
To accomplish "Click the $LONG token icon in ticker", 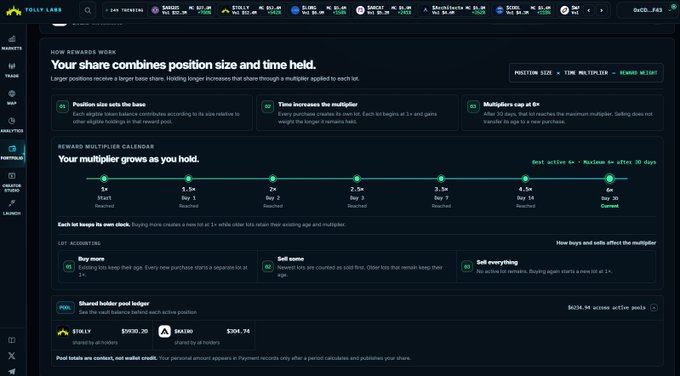I will click(295, 10).
